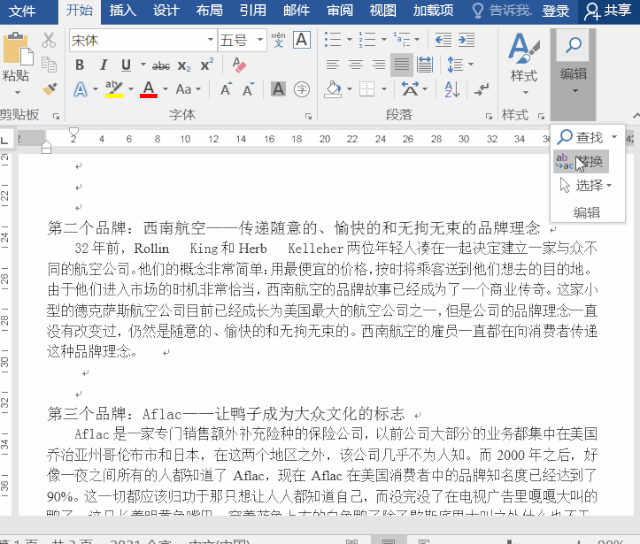Click the 告诉我 search box
This screenshot has height=544, width=640.
pyautogui.click(x=502, y=11)
